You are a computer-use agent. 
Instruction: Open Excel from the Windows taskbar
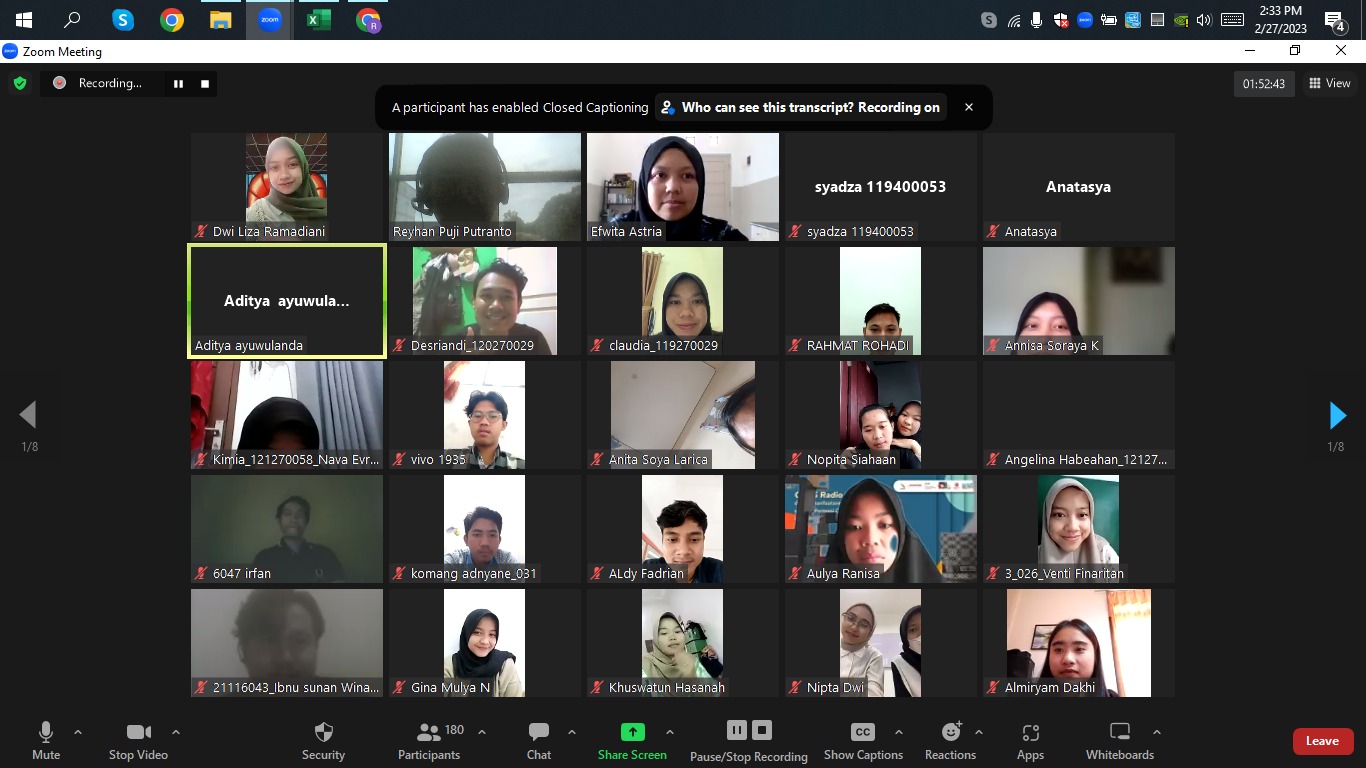(x=319, y=20)
